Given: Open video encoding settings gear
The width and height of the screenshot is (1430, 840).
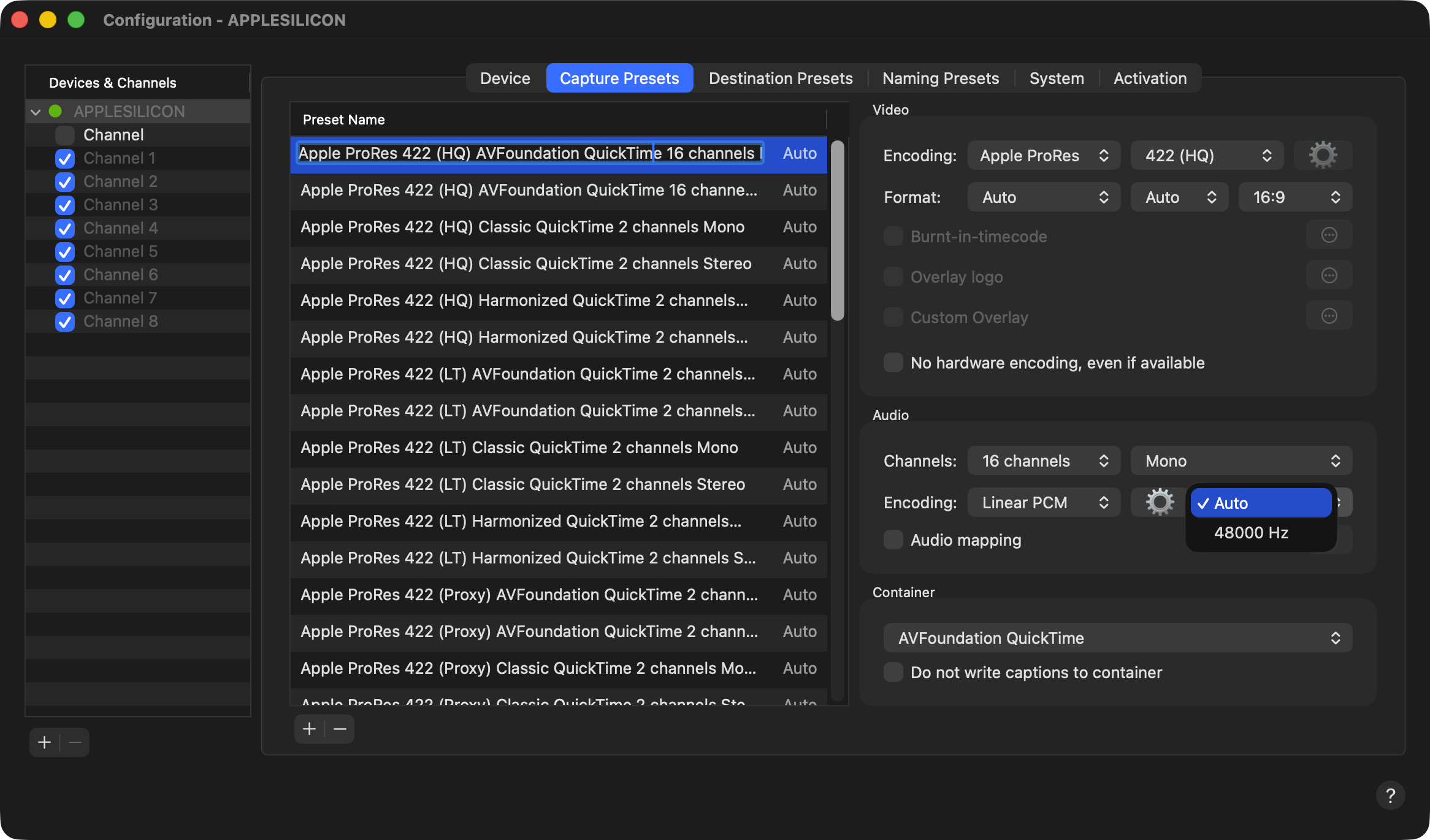Looking at the screenshot, I should click(x=1323, y=155).
